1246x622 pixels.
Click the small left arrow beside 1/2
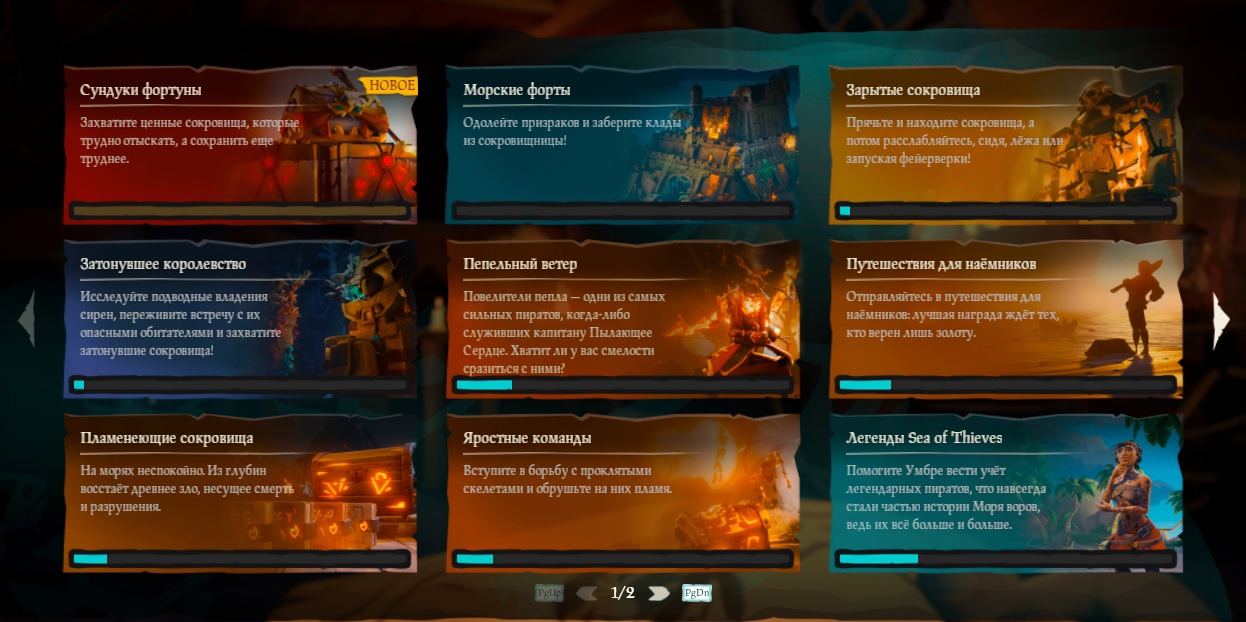point(587,593)
